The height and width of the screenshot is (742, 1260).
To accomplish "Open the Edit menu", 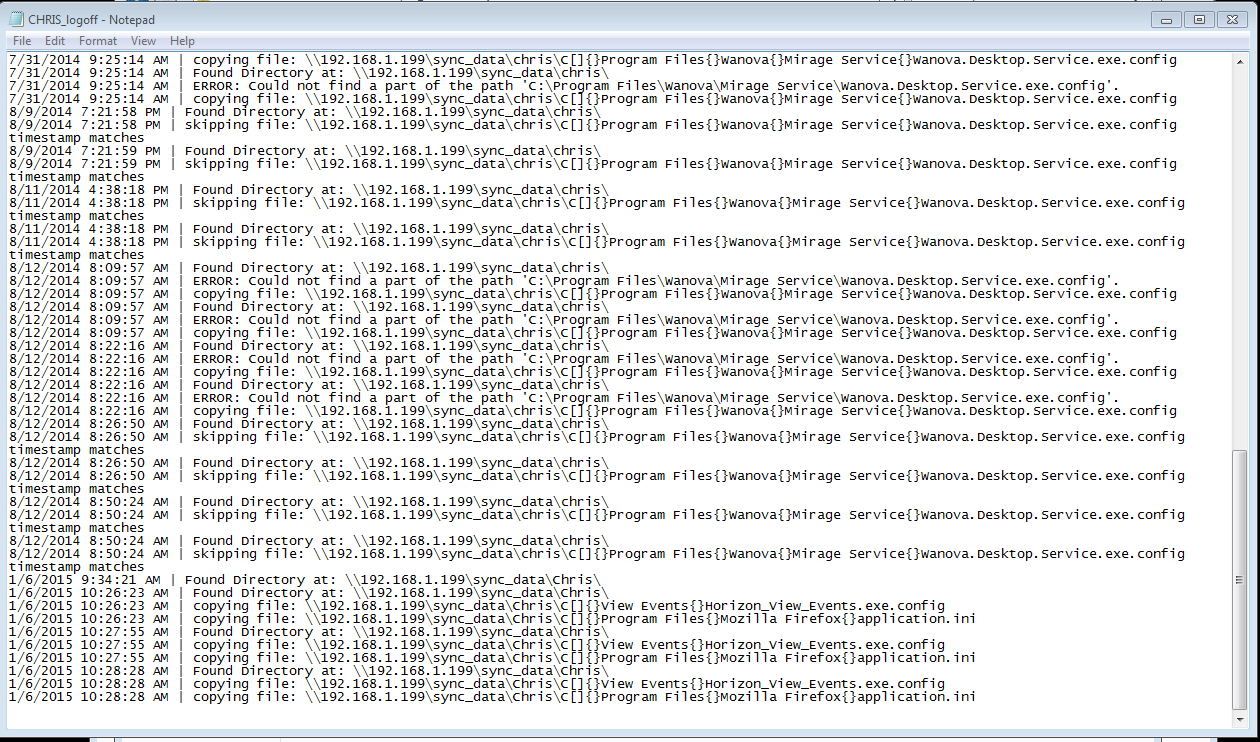I will [55, 41].
